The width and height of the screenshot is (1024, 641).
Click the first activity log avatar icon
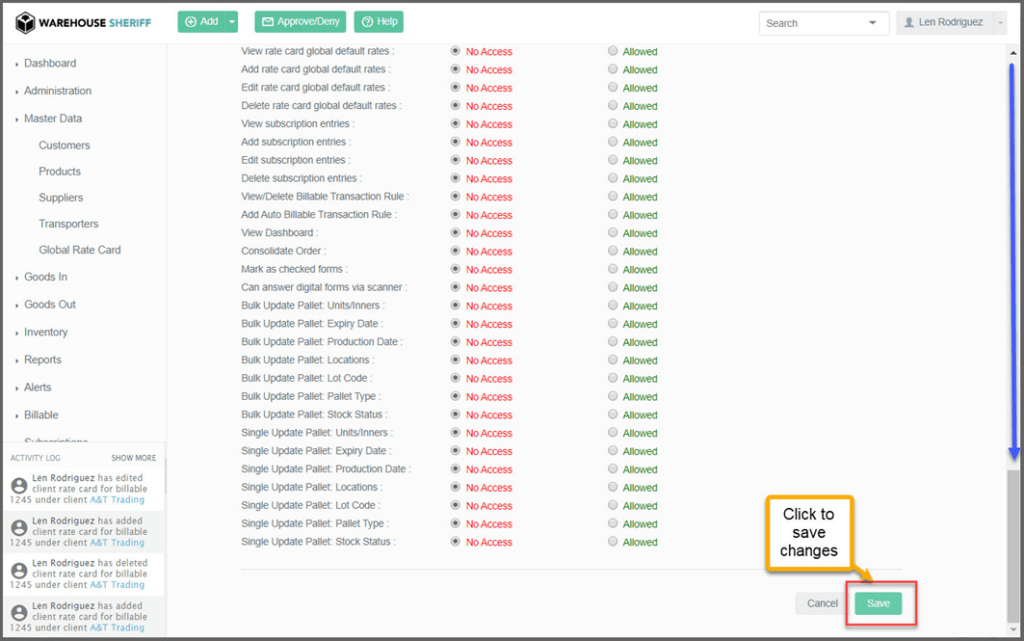[x=18, y=485]
